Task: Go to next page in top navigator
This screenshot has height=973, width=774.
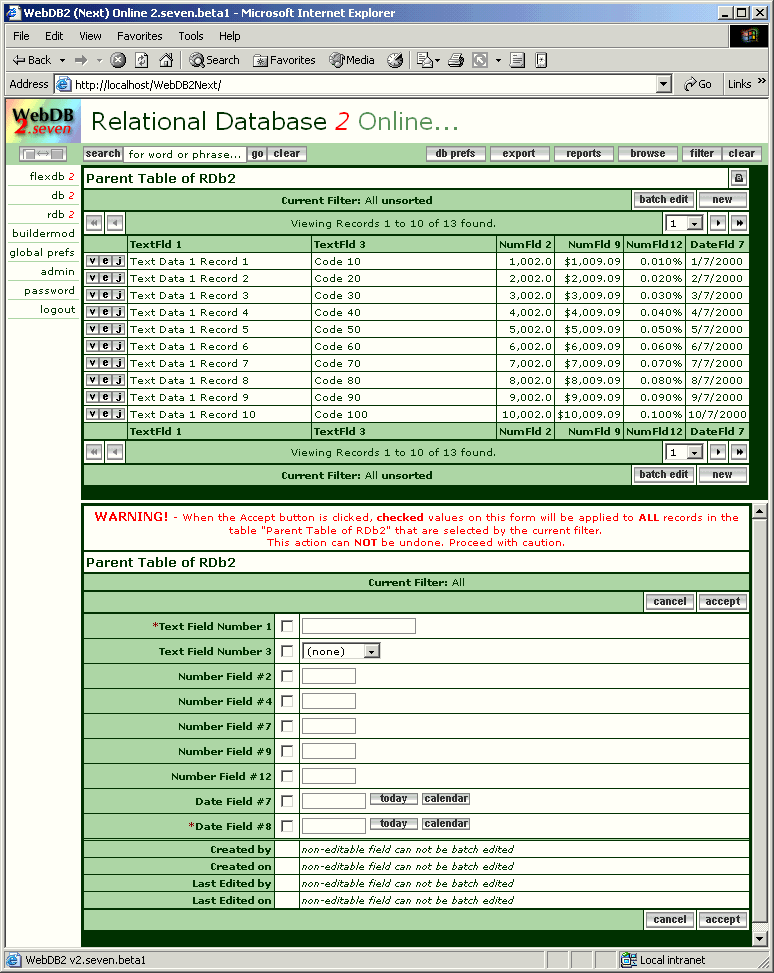Action: click(718, 223)
